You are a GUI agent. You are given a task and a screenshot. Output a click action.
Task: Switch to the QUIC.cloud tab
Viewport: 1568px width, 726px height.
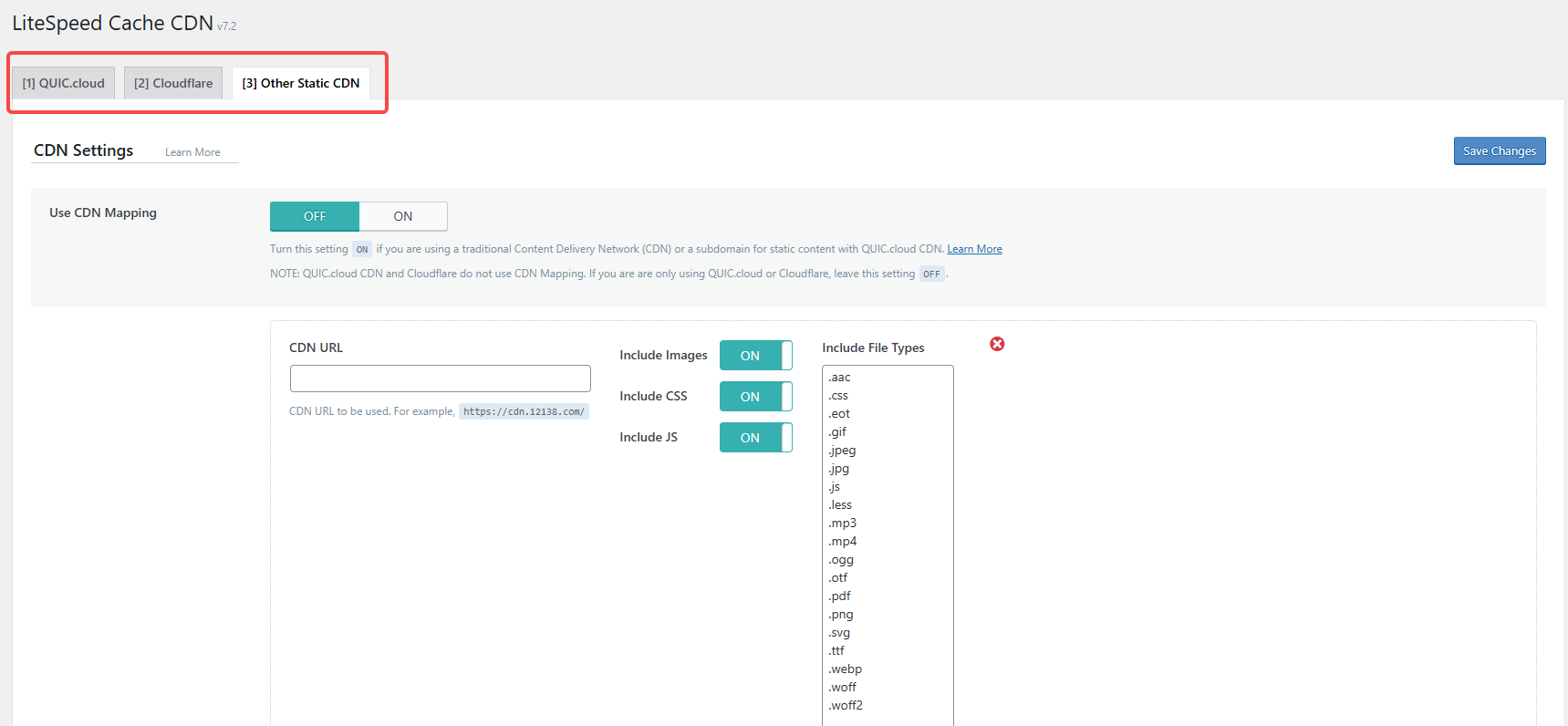coord(63,83)
